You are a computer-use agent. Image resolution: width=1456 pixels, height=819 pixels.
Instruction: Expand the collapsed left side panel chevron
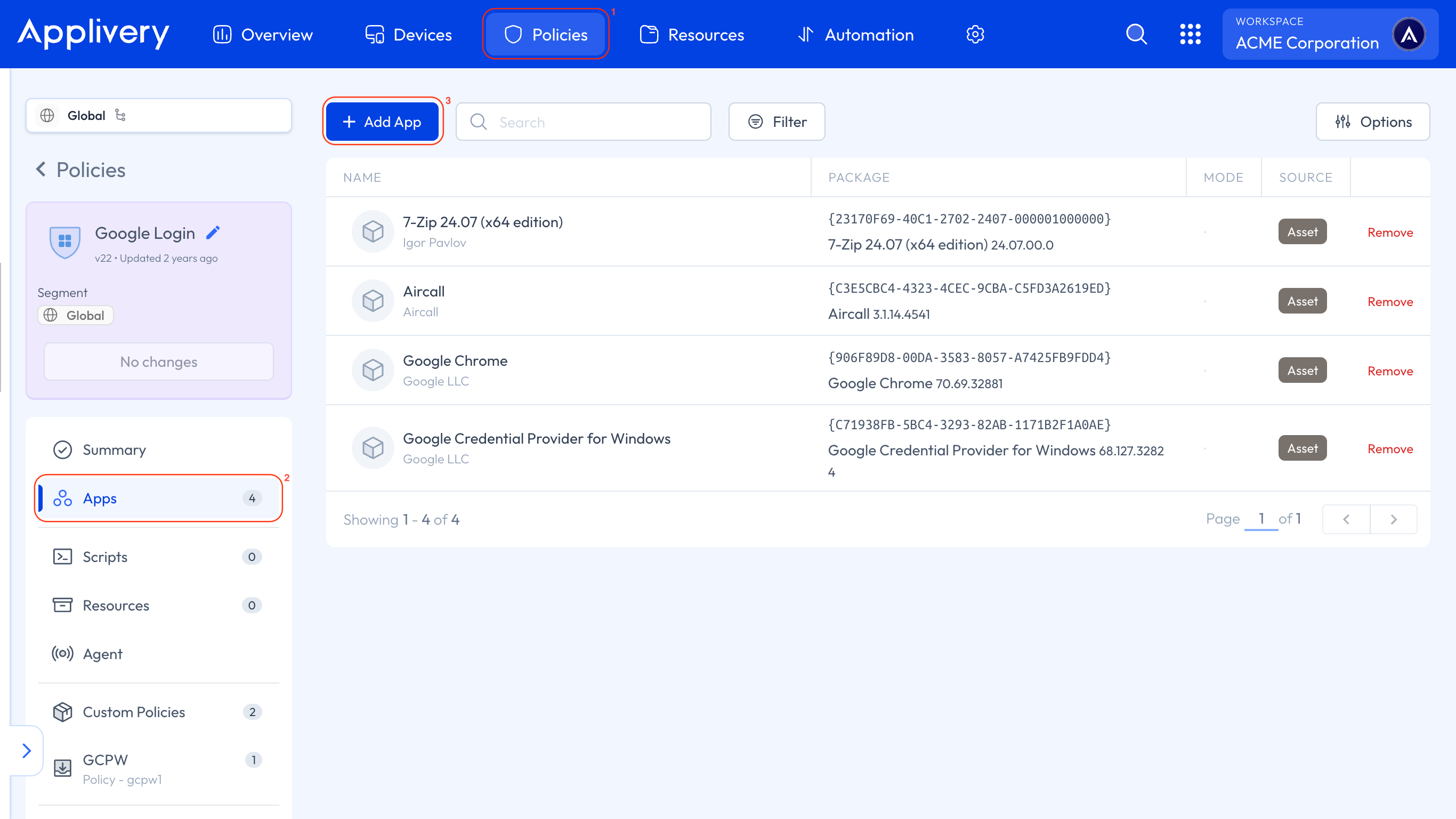point(26,751)
